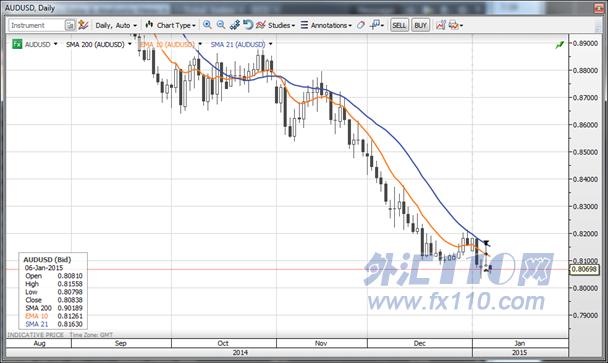The image size is (608, 363).
Task: Click the green FX icon beside AUDUSD
Action: coord(17,44)
